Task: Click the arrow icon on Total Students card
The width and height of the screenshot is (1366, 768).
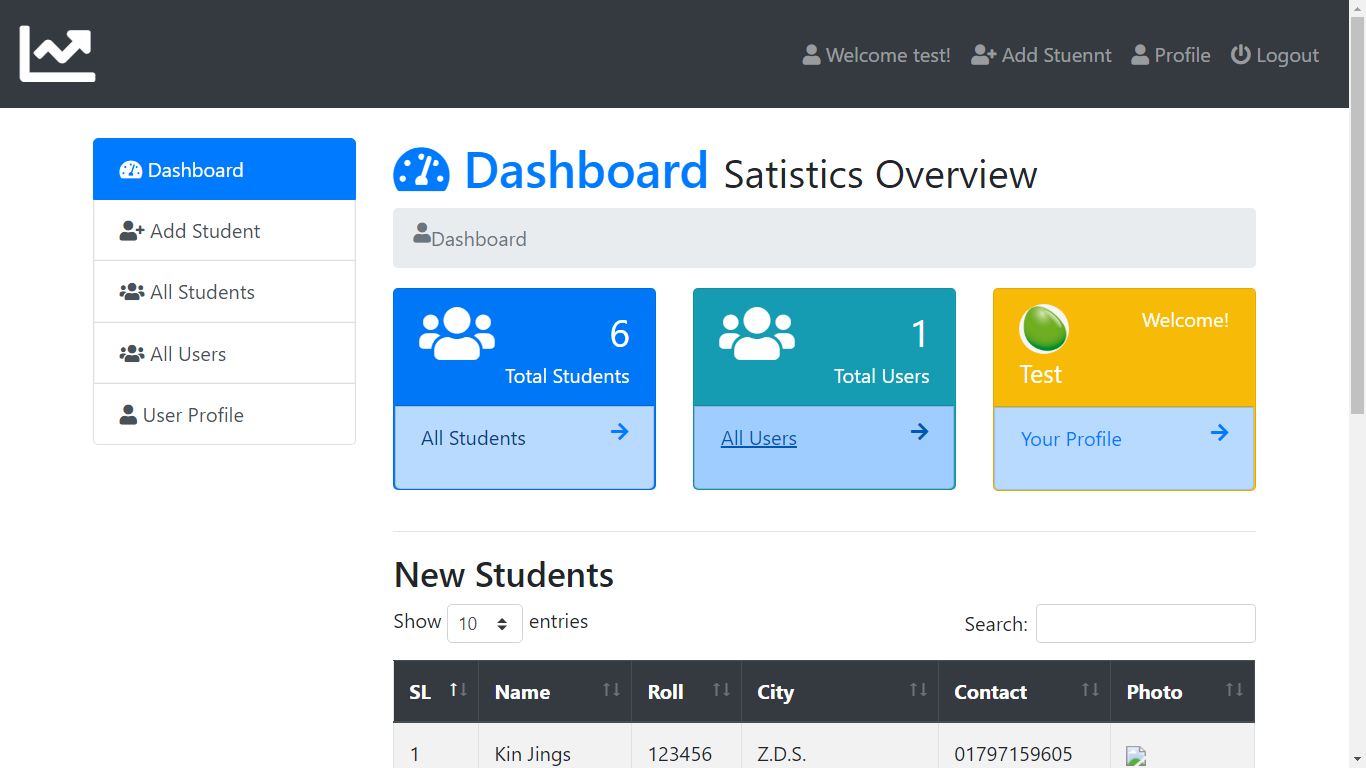Action: 619,432
